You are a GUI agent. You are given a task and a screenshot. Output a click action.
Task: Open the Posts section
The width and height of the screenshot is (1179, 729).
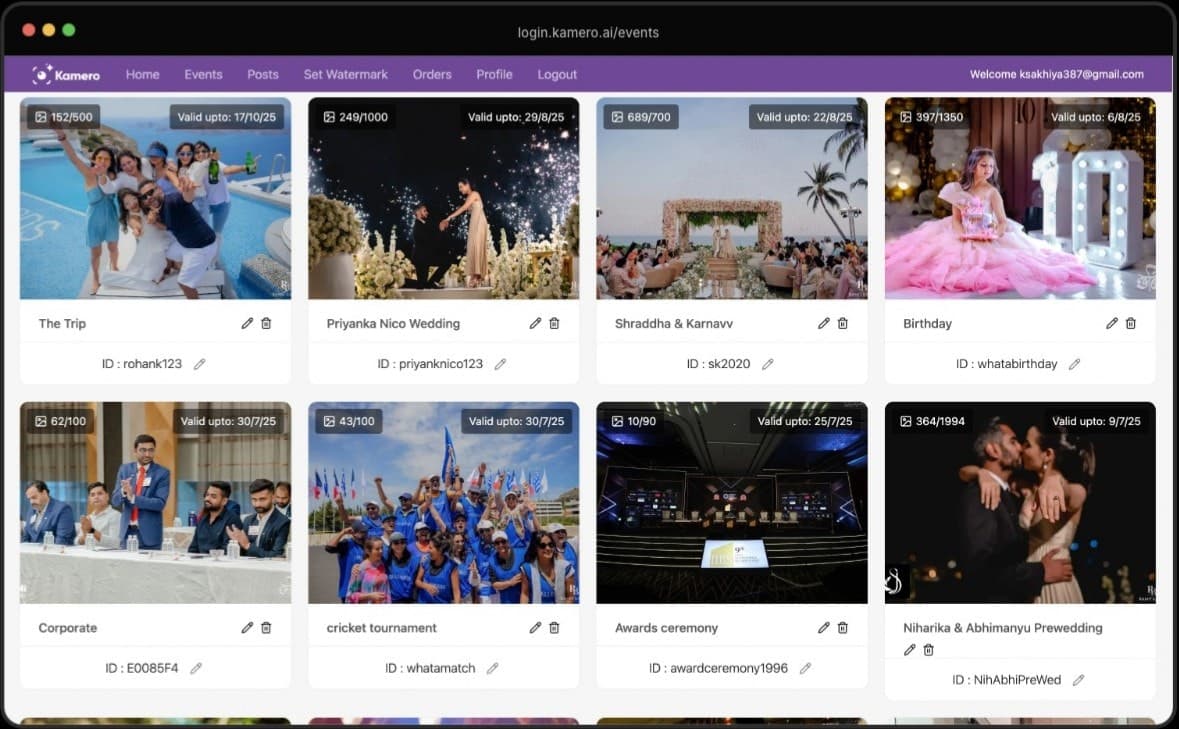point(262,74)
